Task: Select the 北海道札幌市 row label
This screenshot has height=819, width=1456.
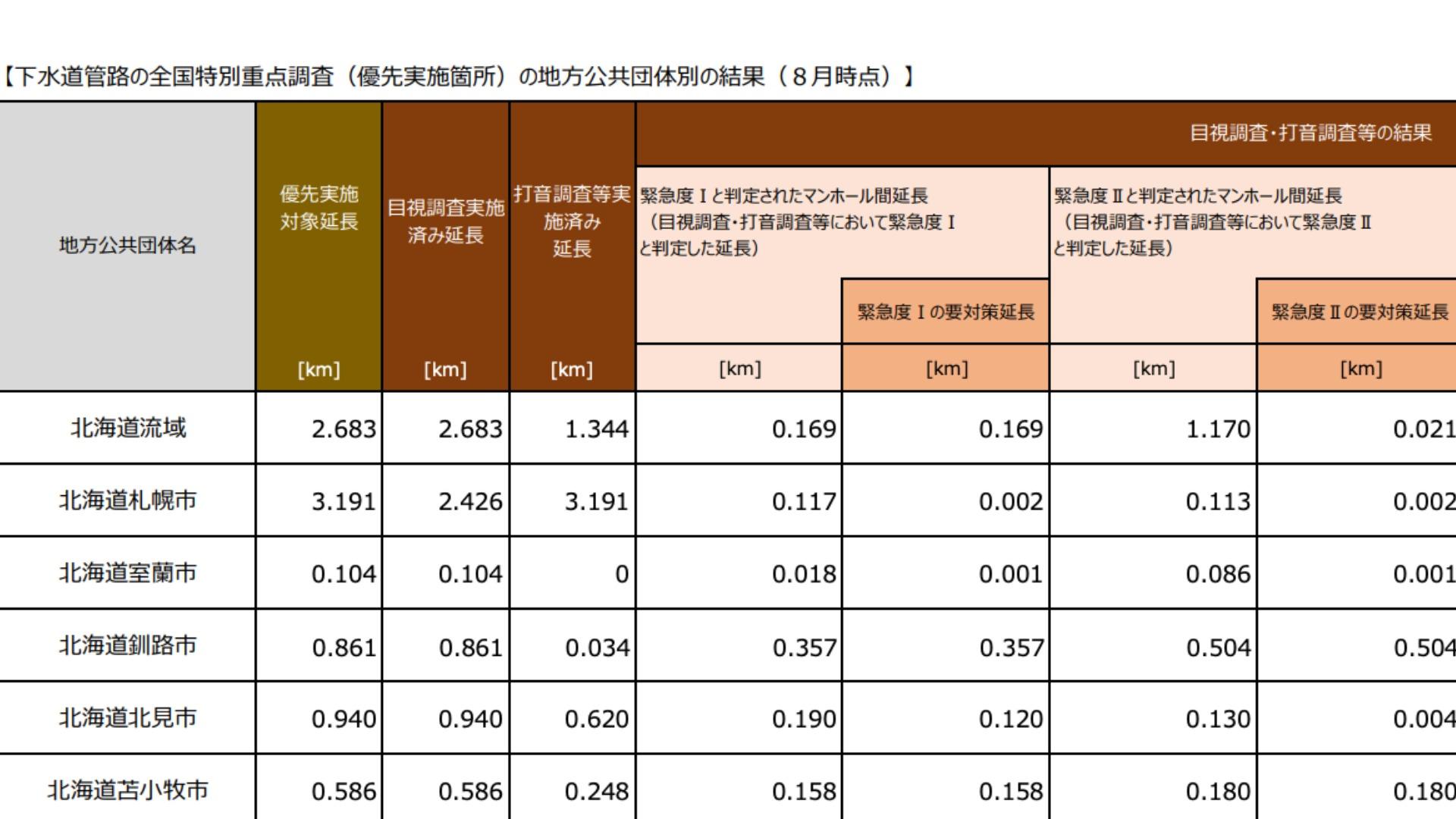Action: [x=127, y=500]
